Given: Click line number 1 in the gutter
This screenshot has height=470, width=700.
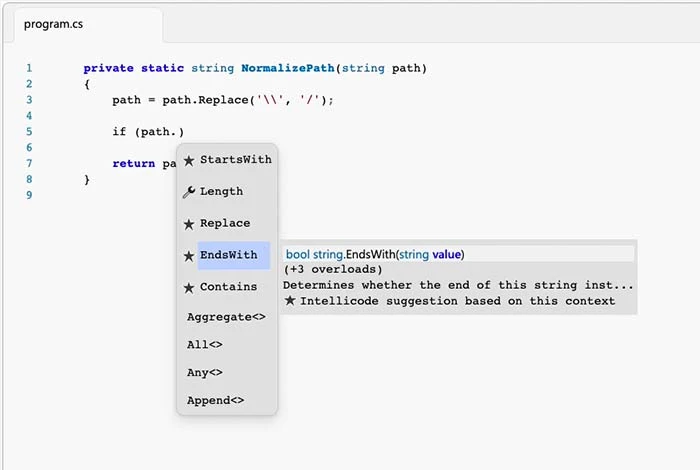Looking at the screenshot, I should click(x=29, y=68).
